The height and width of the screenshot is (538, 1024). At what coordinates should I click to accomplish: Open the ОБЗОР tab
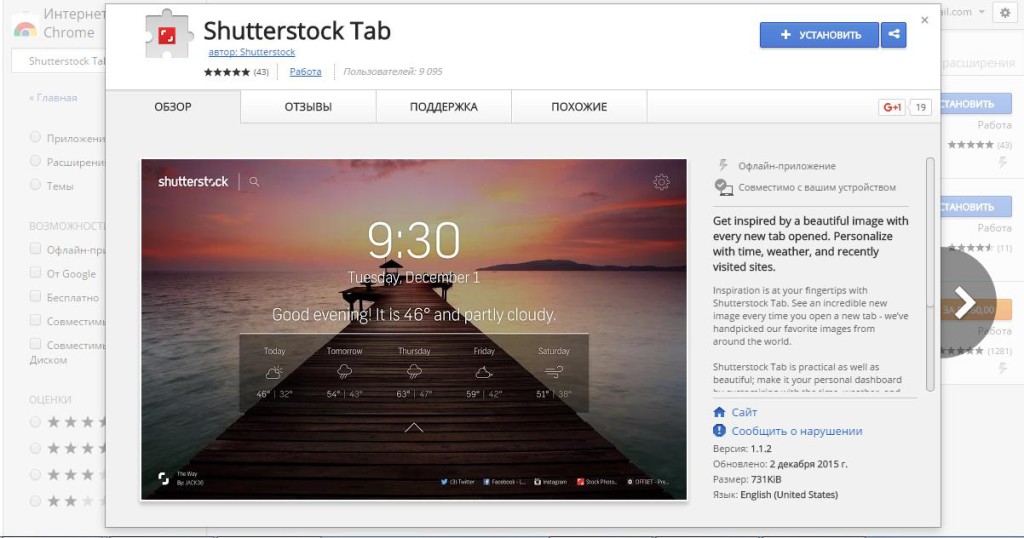[173, 107]
